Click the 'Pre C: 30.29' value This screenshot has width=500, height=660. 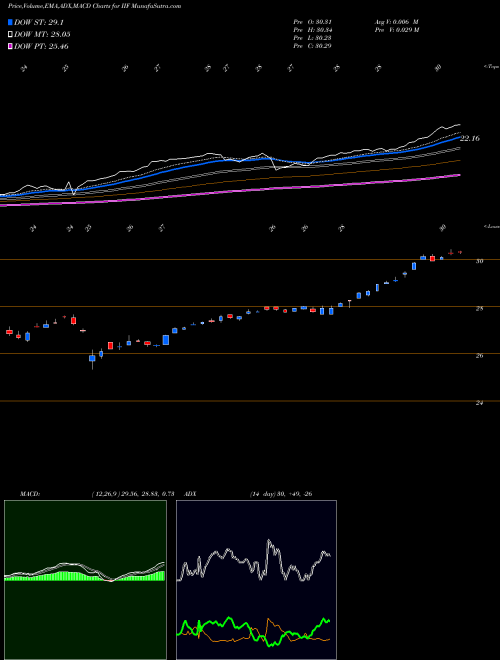[x=312, y=45]
